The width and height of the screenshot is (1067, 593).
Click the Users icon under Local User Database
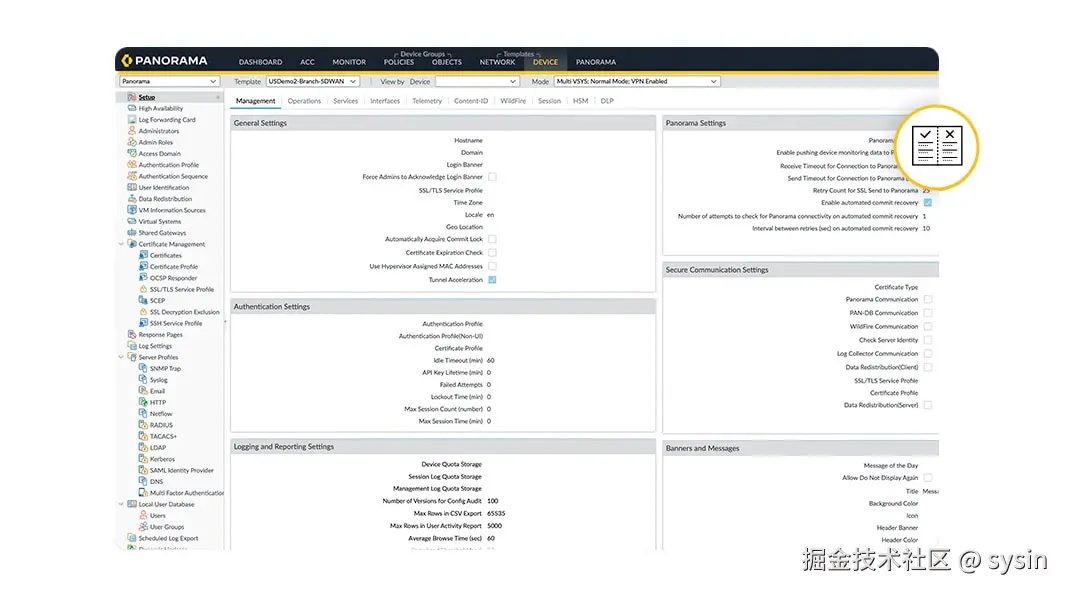[144, 515]
